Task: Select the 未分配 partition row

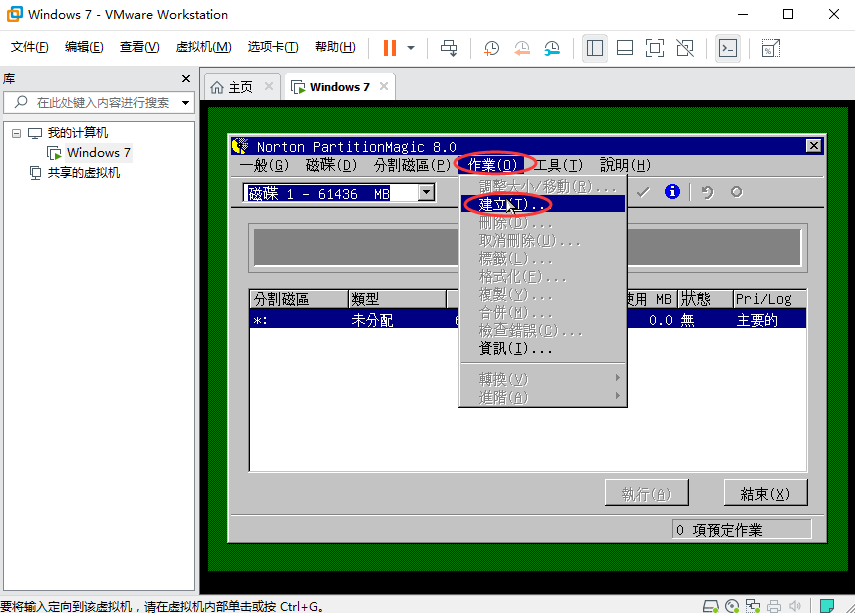Action: click(x=527, y=320)
